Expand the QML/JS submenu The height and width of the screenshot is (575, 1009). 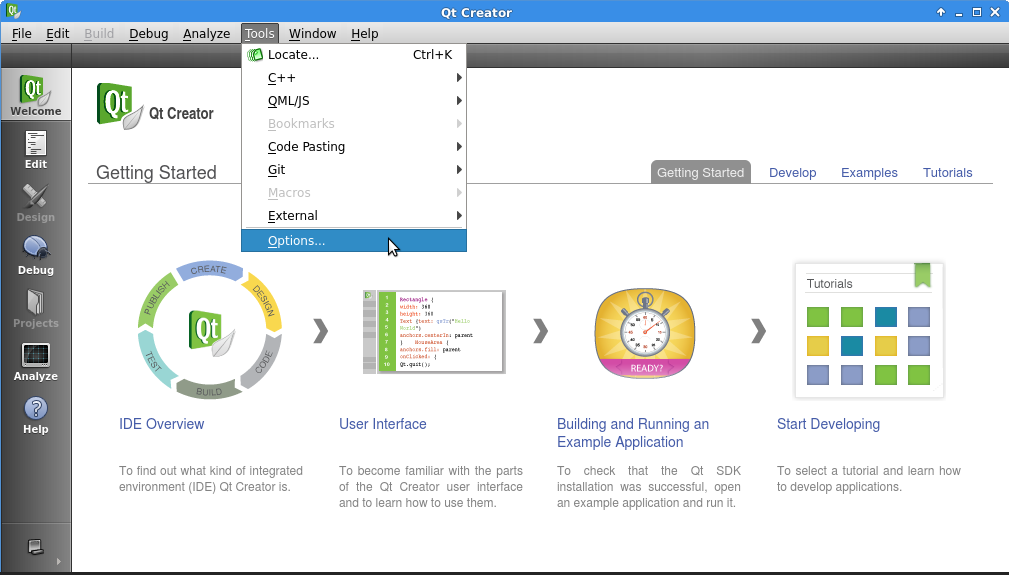(354, 101)
